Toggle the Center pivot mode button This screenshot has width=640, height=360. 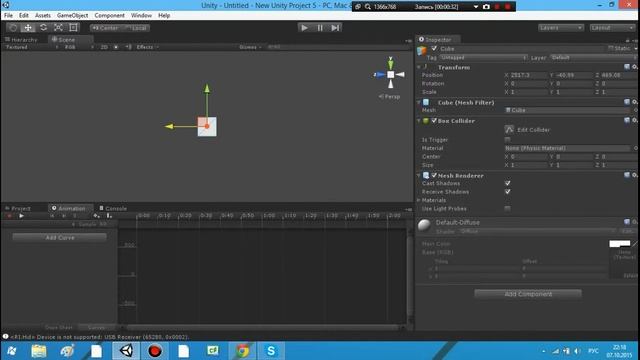(x=105, y=28)
